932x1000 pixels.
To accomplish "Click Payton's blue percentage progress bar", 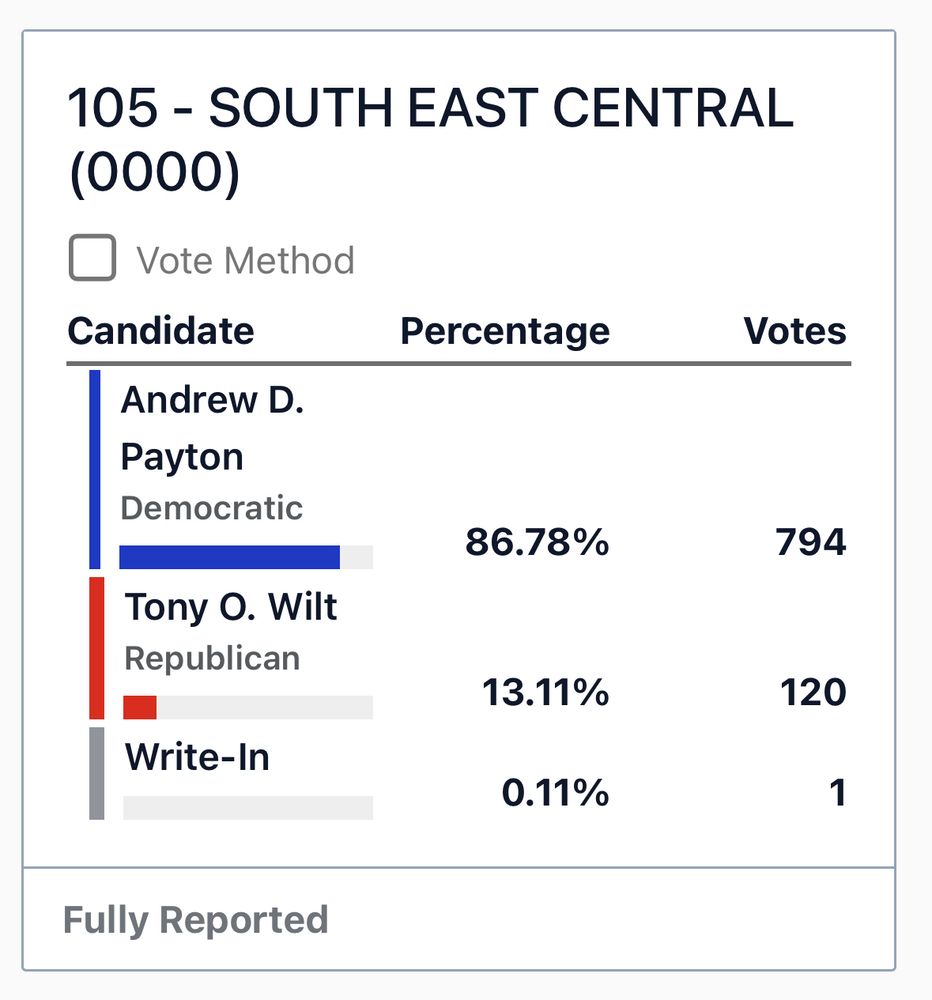I will pyautogui.click(x=230, y=557).
